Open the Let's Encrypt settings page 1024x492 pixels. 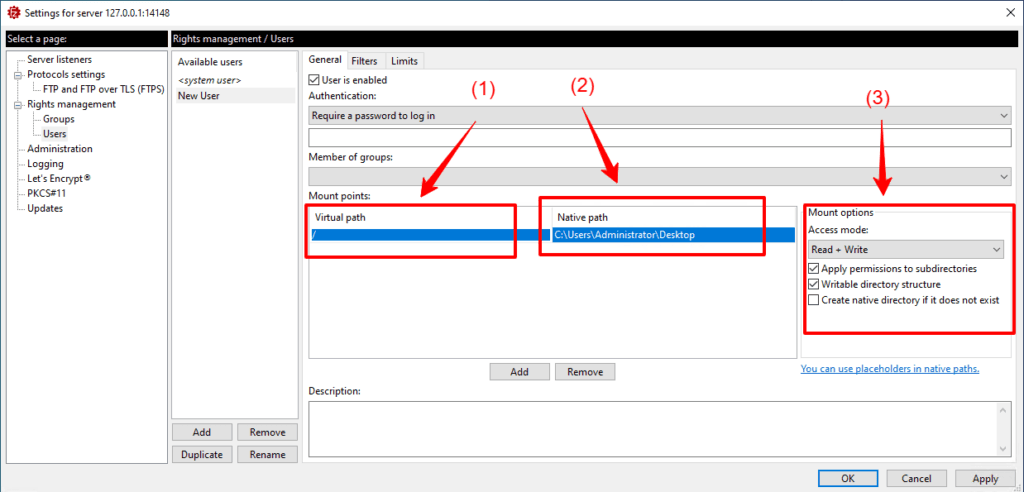tap(58, 178)
